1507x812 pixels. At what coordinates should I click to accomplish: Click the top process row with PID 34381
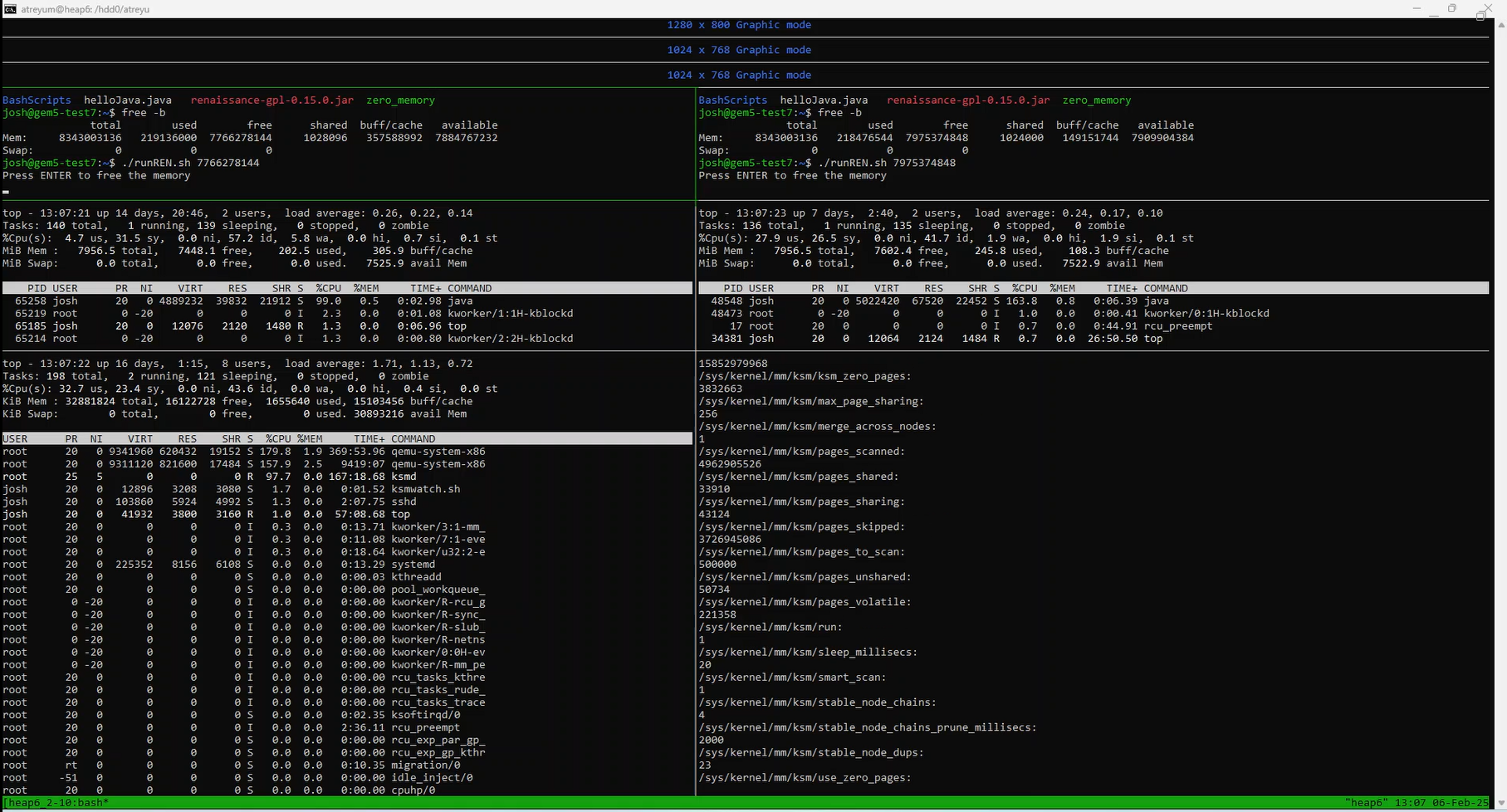(1094, 339)
